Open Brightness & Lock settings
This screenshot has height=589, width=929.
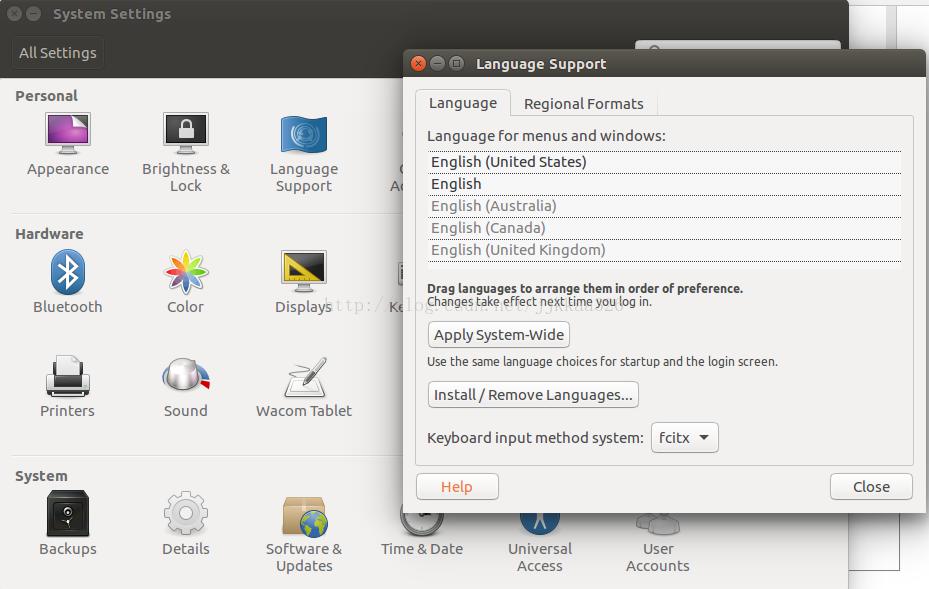coord(185,152)
